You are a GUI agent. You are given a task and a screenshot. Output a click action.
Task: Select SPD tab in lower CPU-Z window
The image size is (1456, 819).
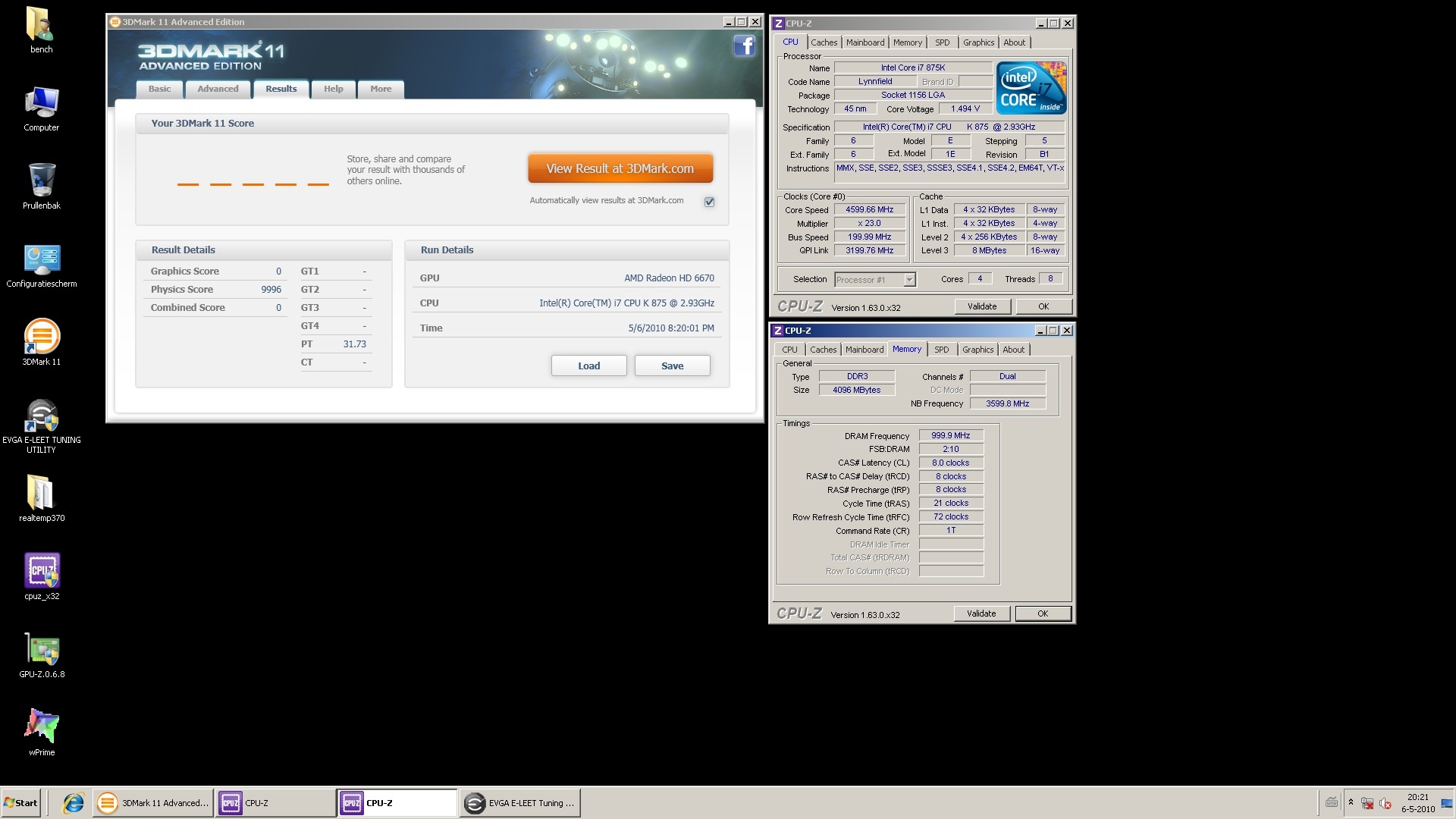coord(941,350)
